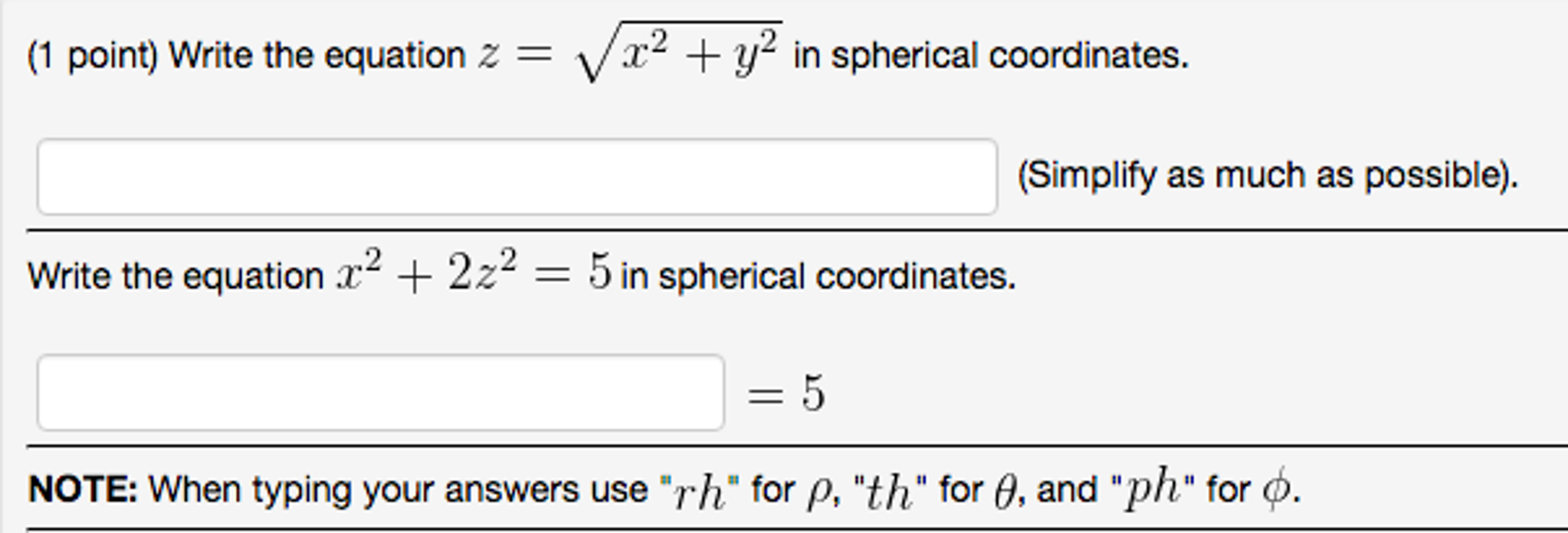Screen dimensions: 1568x533
Task: Click the '(1 point)' label text
Action: click(x=92, y=54)
